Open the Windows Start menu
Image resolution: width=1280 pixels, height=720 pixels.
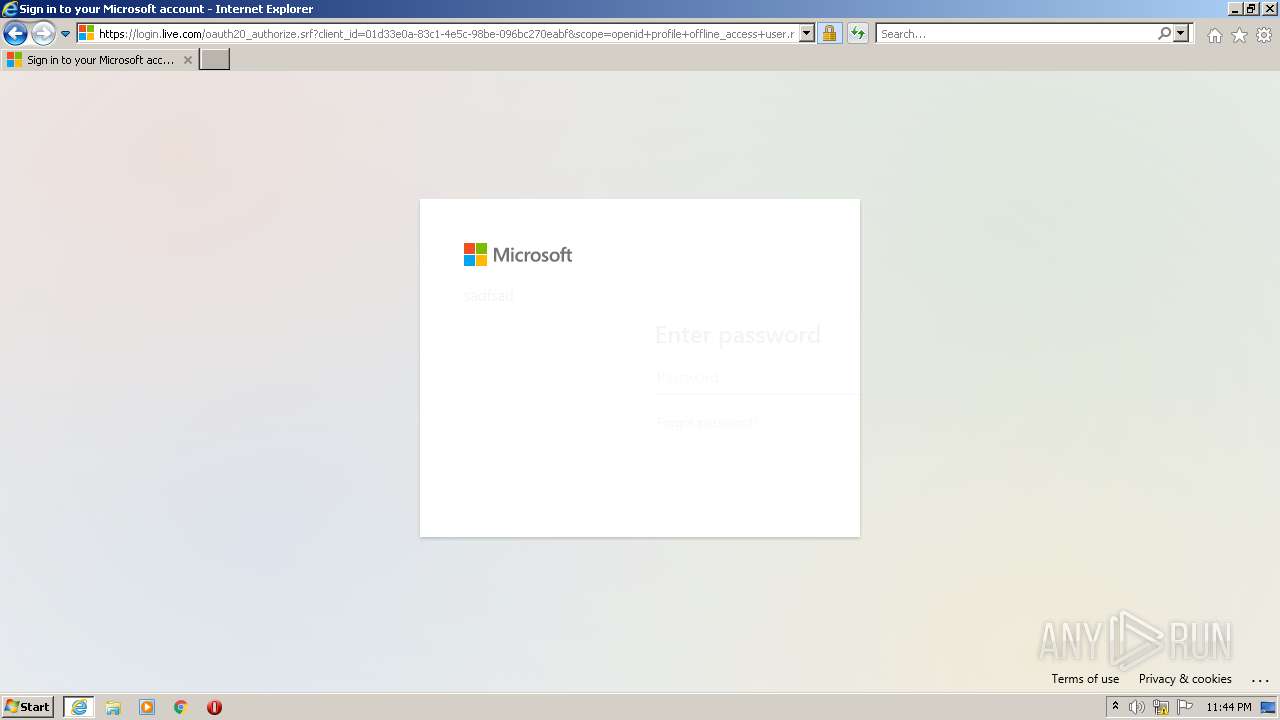pos(28,707)
